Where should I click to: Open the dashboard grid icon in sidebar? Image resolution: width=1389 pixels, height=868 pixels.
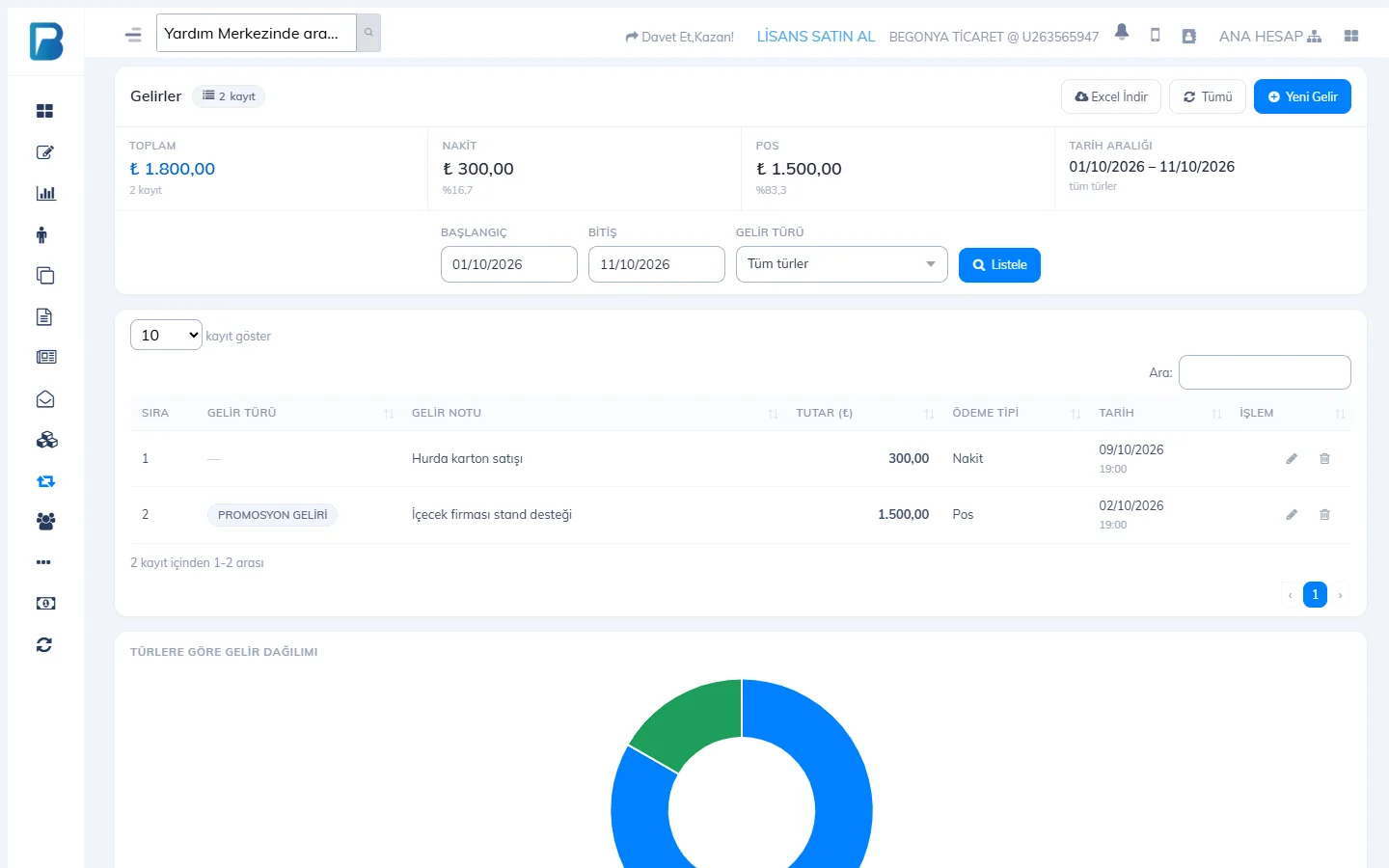(x=44, y=111)
